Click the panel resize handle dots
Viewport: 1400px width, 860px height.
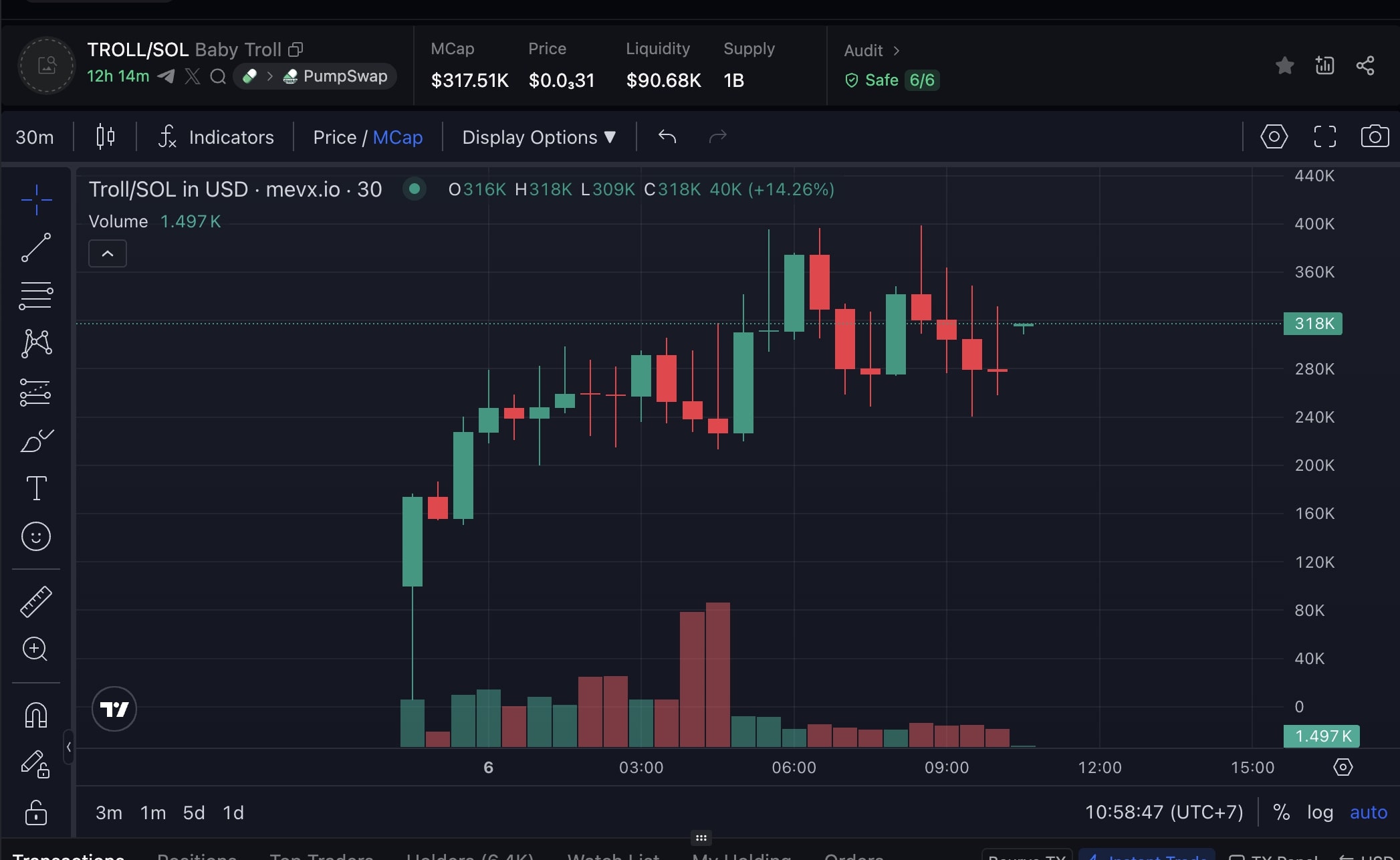701,838
